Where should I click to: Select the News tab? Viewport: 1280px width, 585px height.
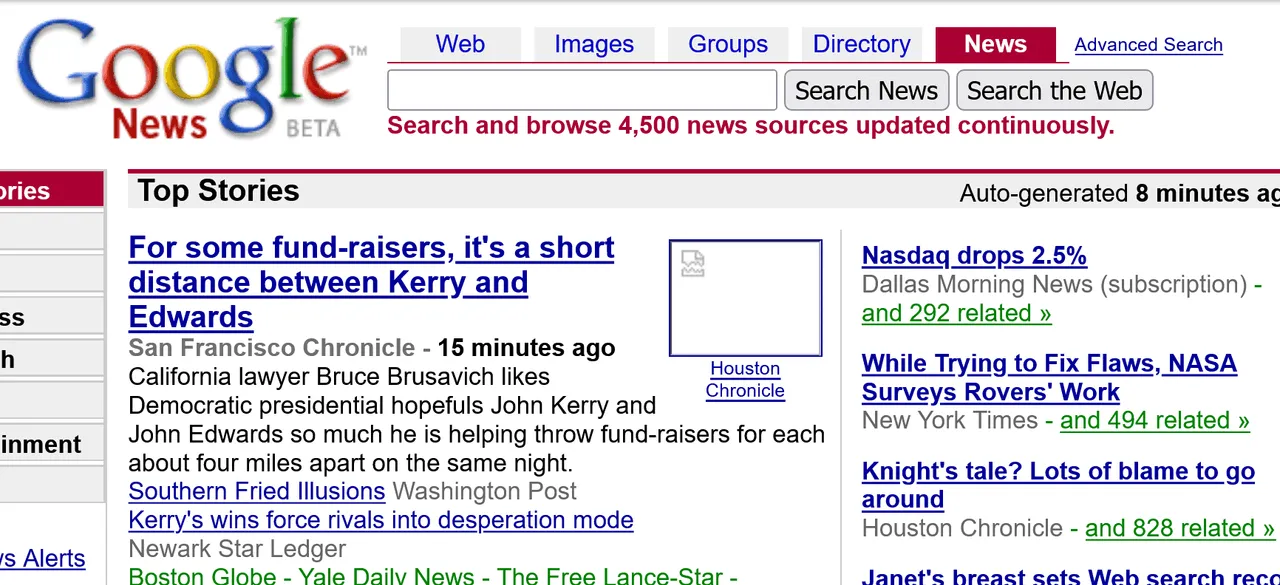(x=995, y=44)
